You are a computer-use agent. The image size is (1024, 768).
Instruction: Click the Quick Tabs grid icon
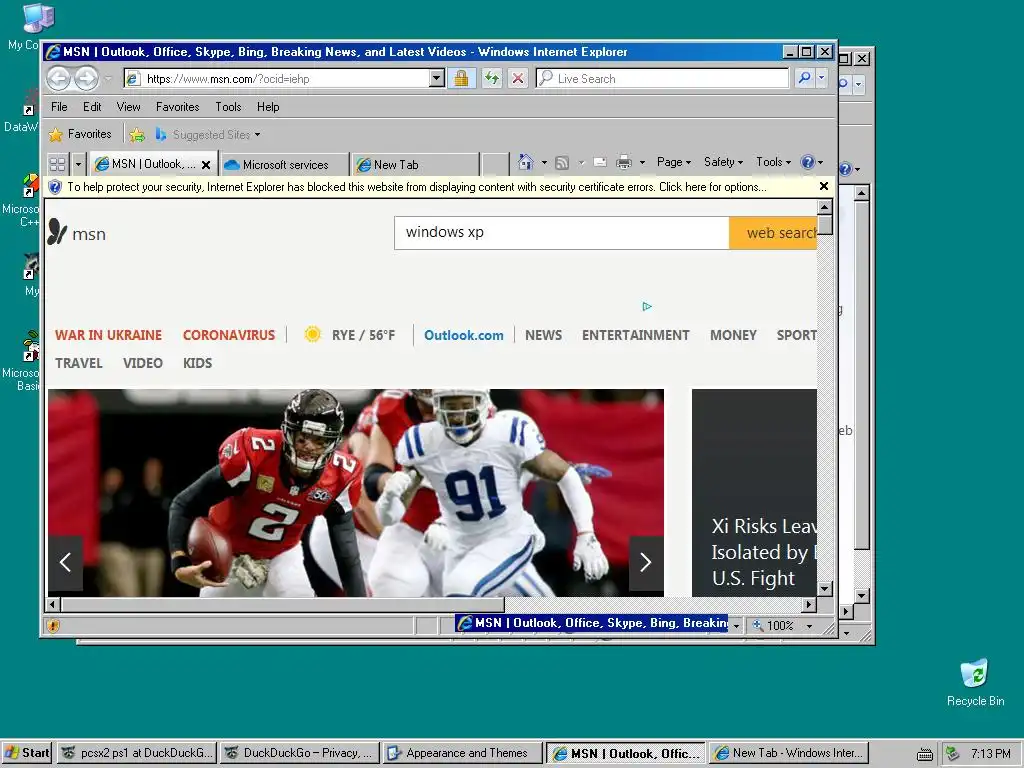[x=57, y=164]
